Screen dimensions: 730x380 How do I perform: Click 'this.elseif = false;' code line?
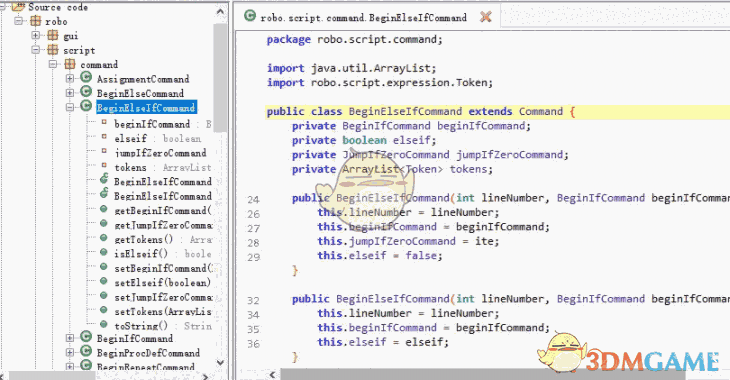pyautogui.click(x=380, y=256)
